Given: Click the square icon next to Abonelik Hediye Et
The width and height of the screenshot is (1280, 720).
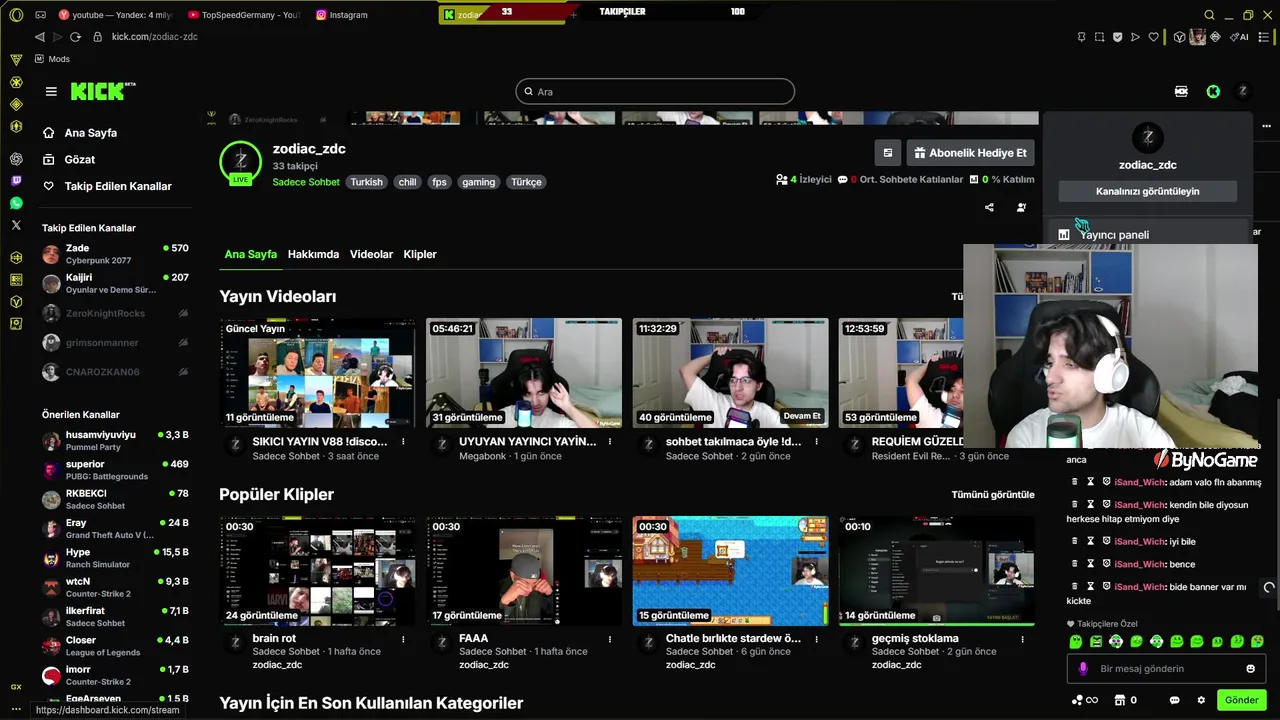Looking at the screenshot, I should pyautogui.click(x=887, y=153).
